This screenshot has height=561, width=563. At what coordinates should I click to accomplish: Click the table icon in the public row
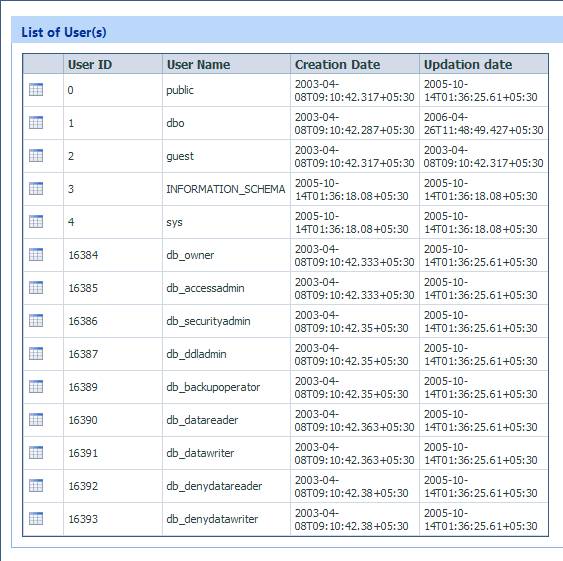click(36, 90)
